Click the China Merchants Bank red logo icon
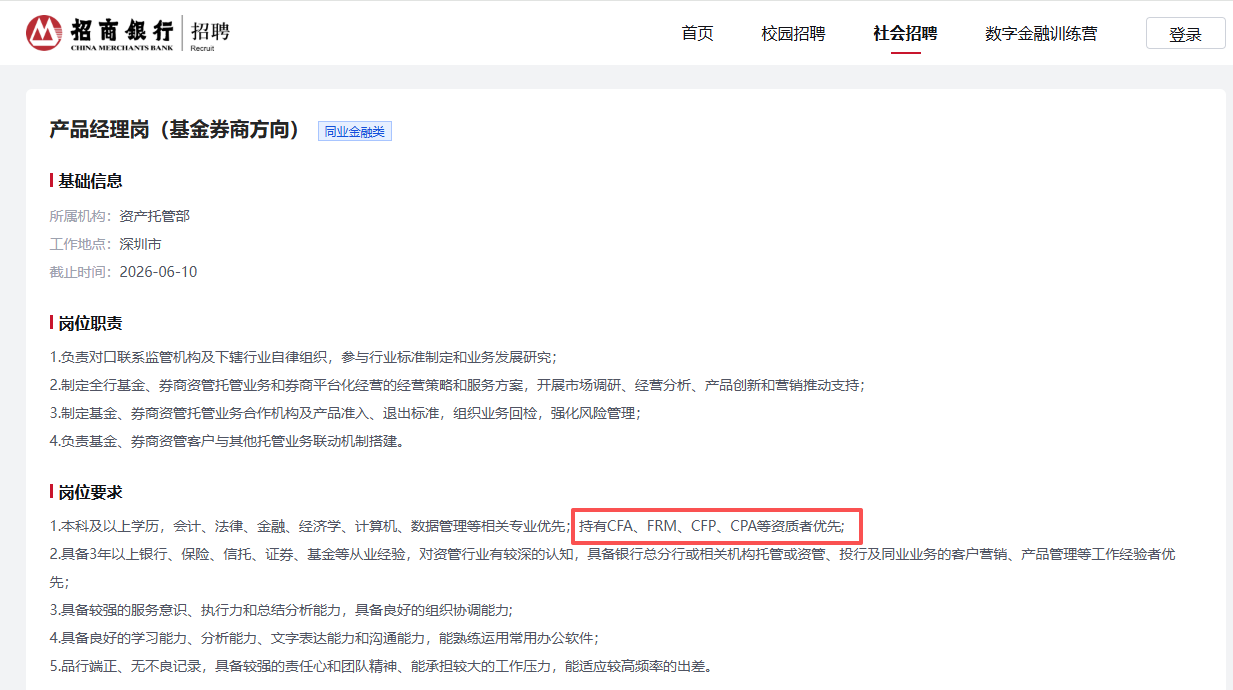1233x690 pixels. pos(44,33)
